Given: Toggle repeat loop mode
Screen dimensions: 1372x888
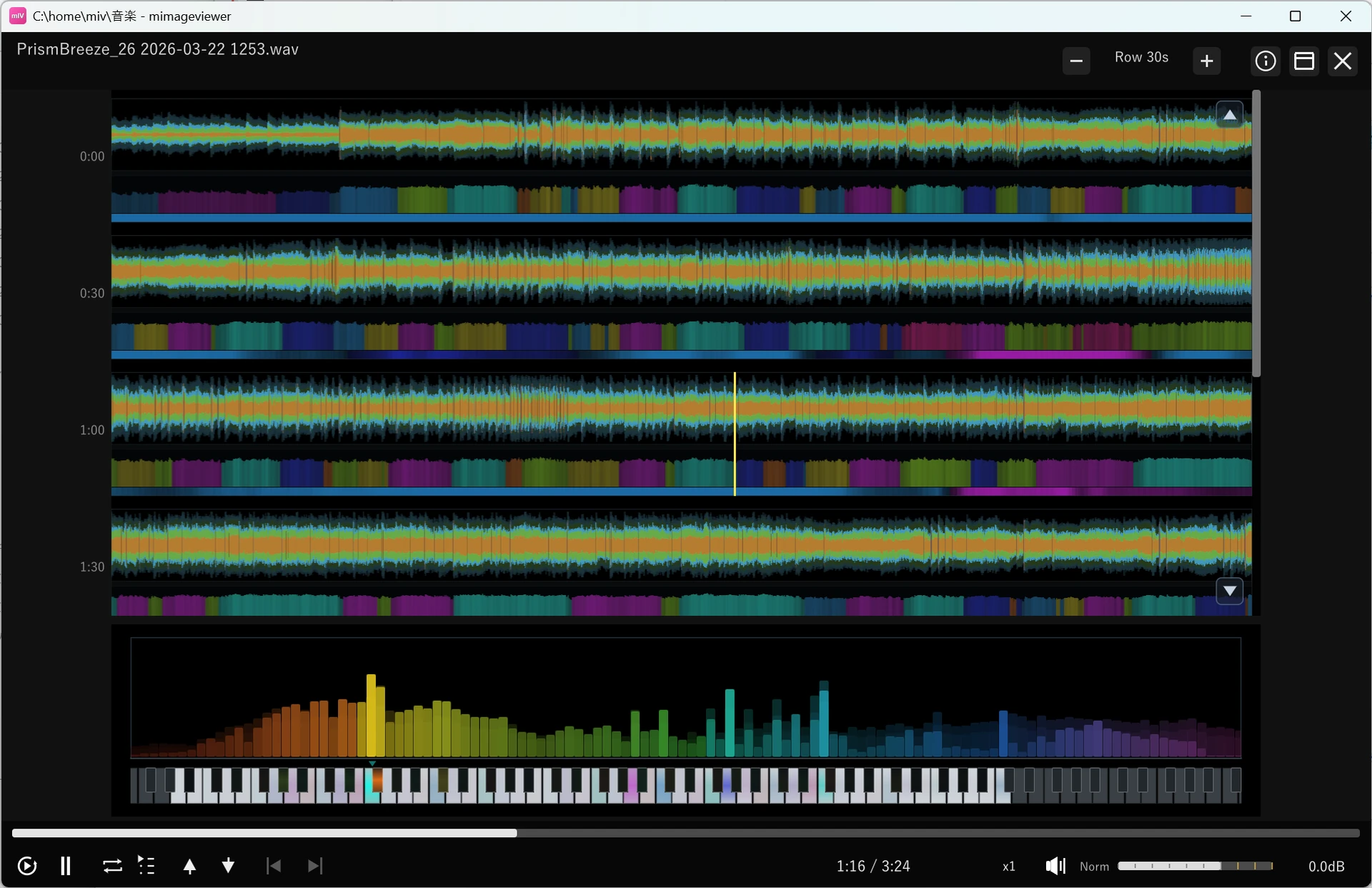Looking at the screenshot, I should pos(112,866).
